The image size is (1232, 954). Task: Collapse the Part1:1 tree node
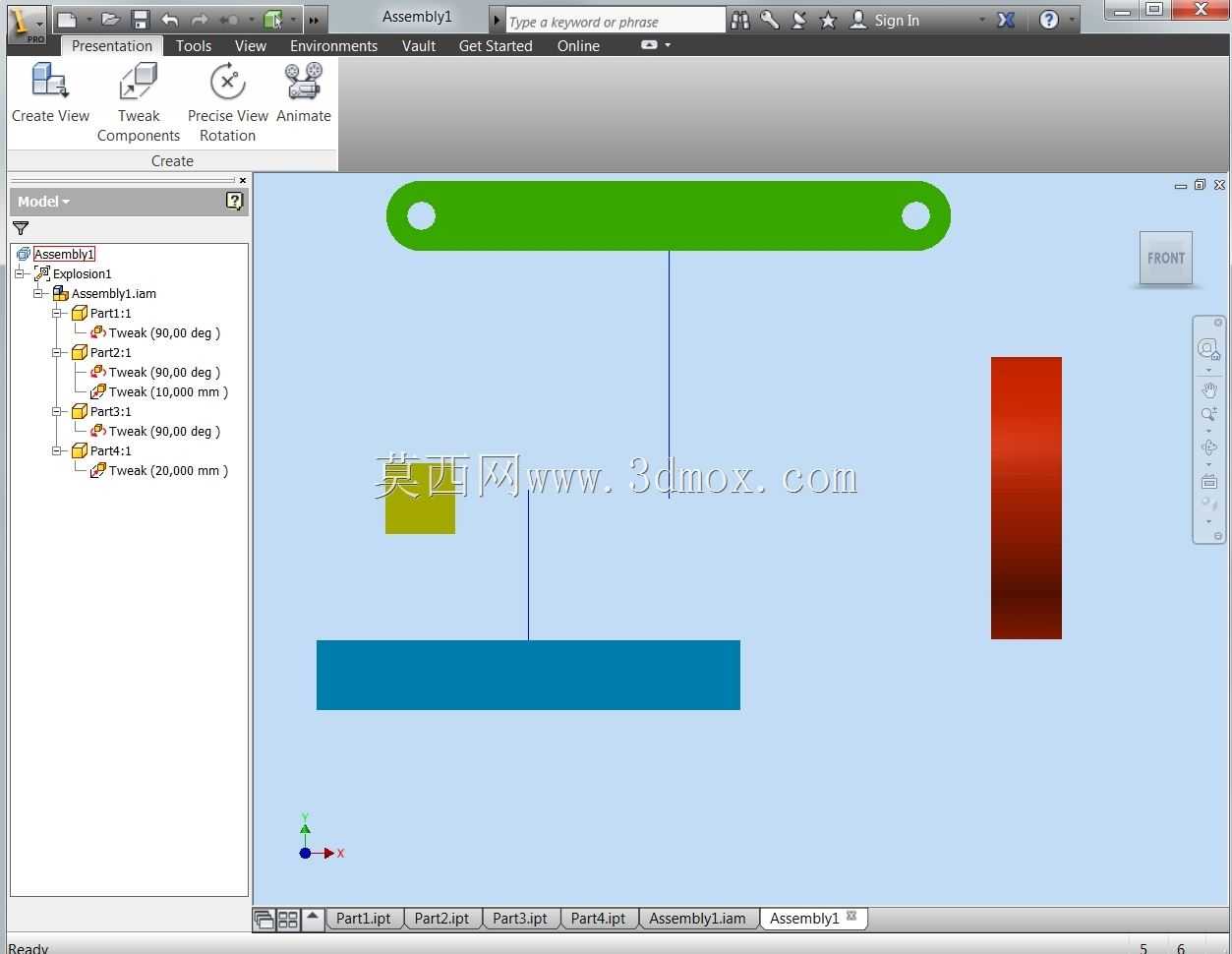(57, 313)
